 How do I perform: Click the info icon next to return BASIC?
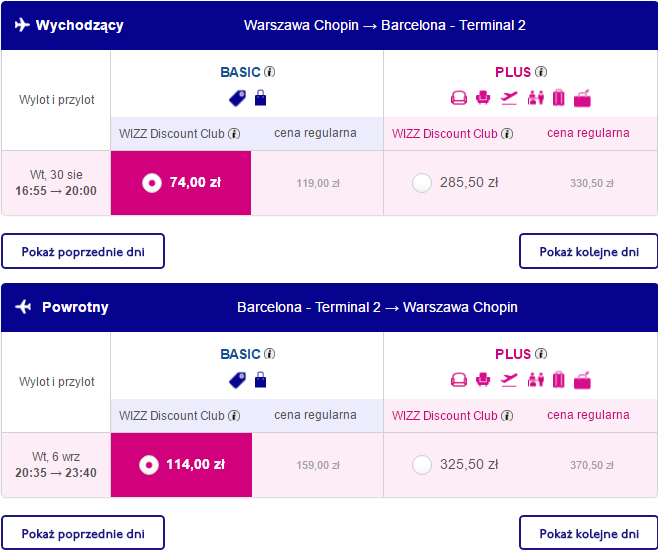(269, 354)
